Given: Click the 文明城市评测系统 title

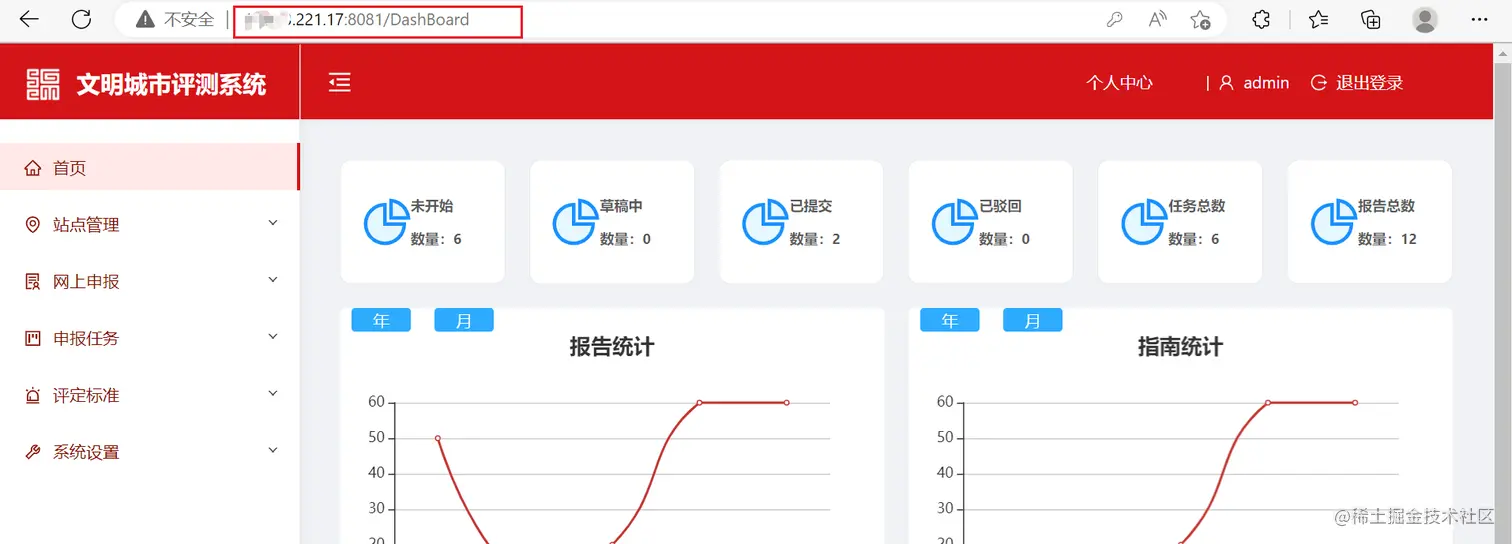Looking at the screenshot, I should tap(171, 84).
